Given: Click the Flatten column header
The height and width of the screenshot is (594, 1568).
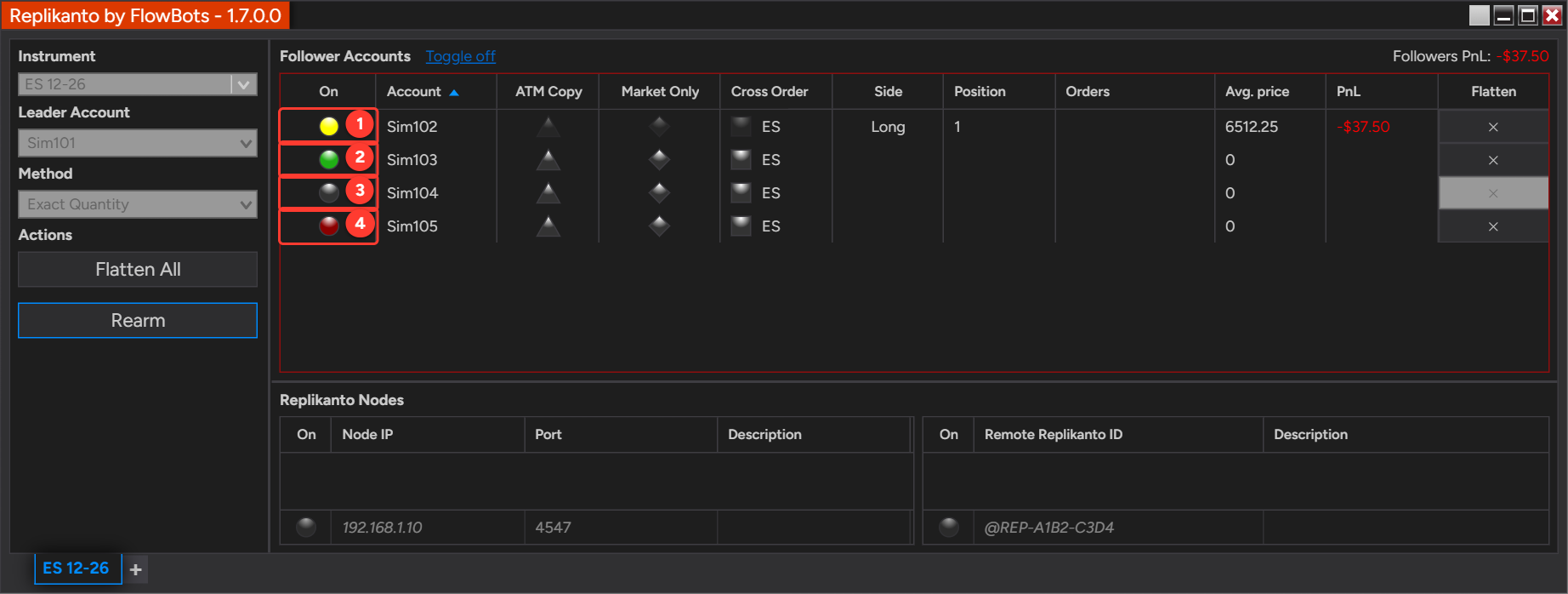Looking at the screenshot, I should click(x=1493, y=91).
